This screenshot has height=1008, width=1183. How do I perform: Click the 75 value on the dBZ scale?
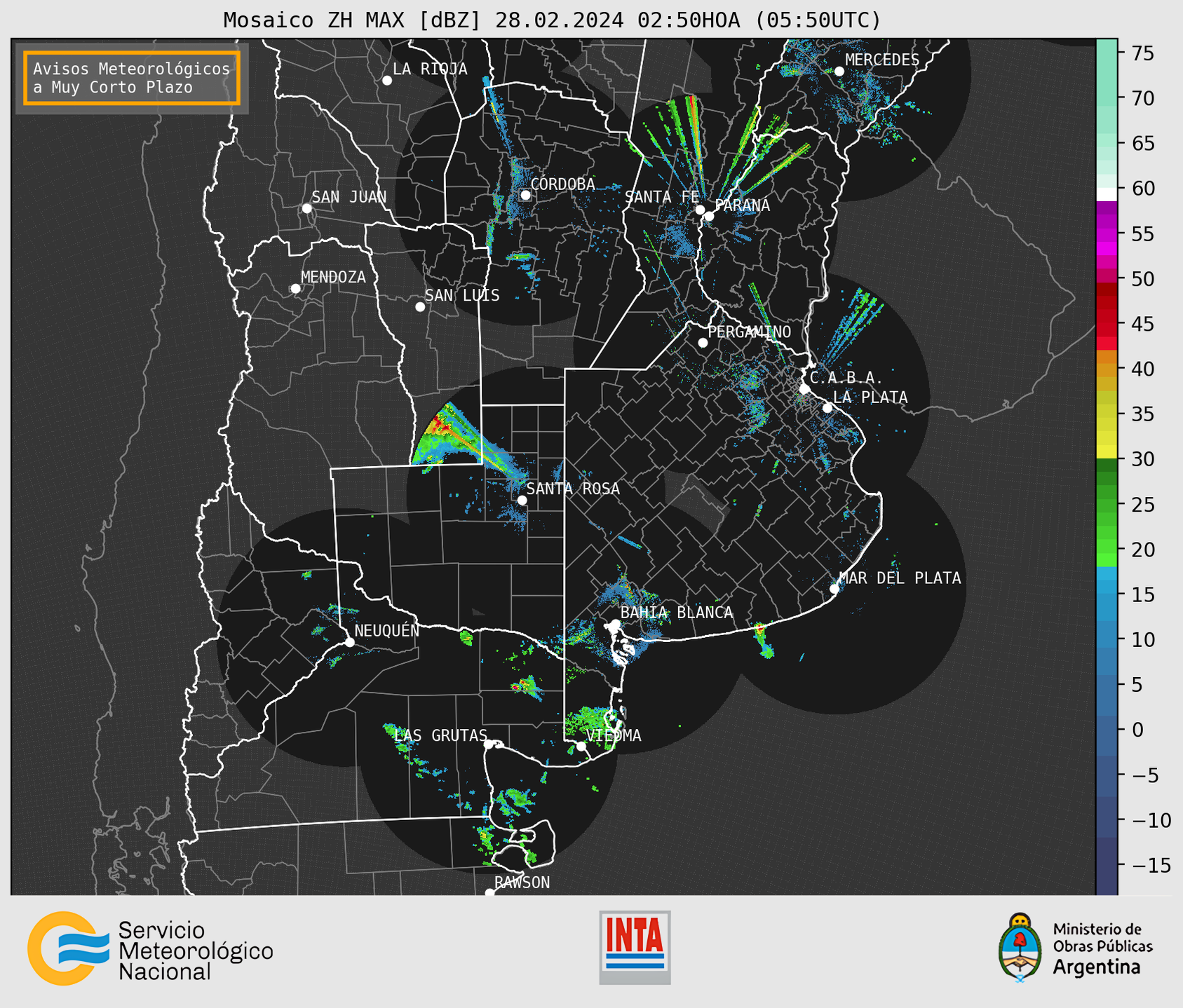[1142, 53]
